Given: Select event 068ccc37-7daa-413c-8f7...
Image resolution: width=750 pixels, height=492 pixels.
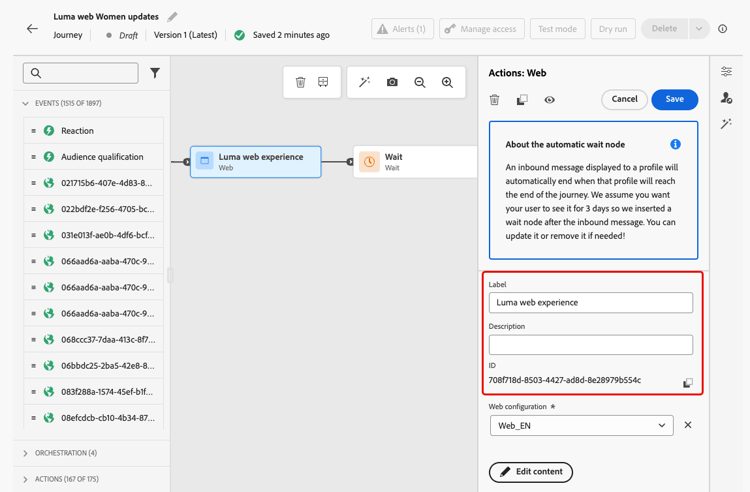Looking at the screenshot, I should click(x=94, y=339).
